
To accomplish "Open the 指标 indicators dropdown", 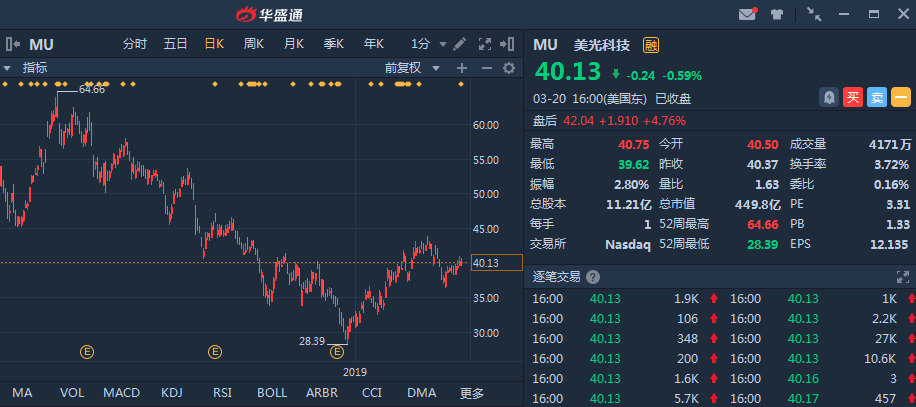I will pyautogui.click(x=27, y=68).
